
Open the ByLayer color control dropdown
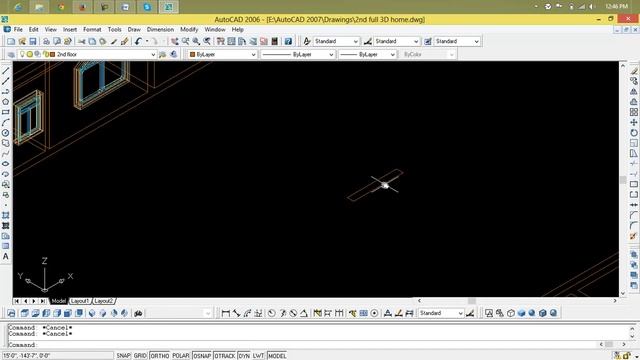point(253,54)
